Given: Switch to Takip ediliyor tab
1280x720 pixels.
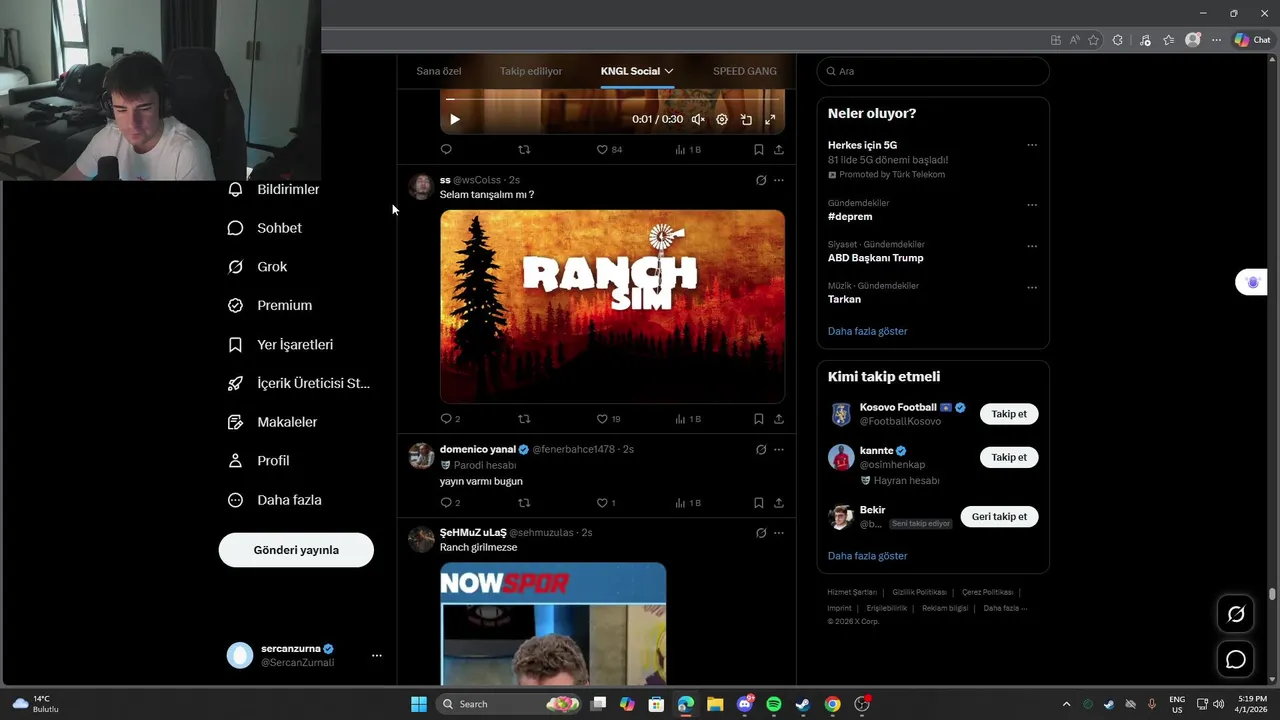Looking at the screenshot, I should coord(531,71).
